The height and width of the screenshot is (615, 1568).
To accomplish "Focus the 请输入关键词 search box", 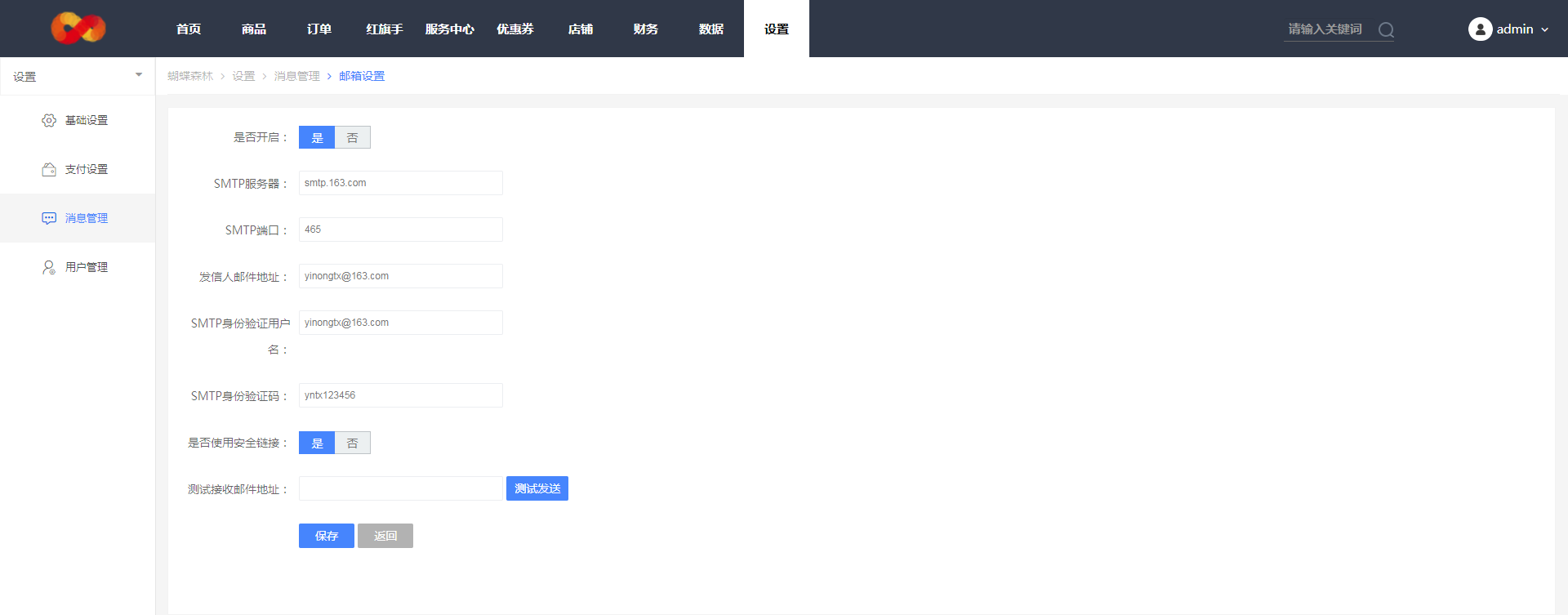I will click(1330, 29).
